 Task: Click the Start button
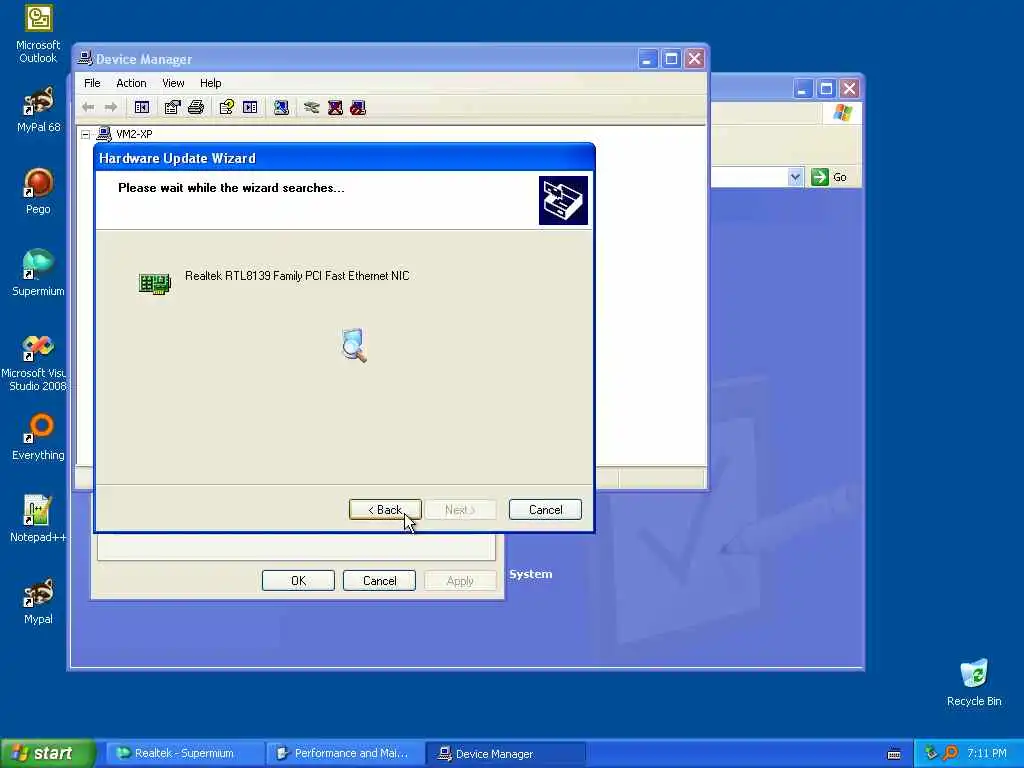[47, 754]
